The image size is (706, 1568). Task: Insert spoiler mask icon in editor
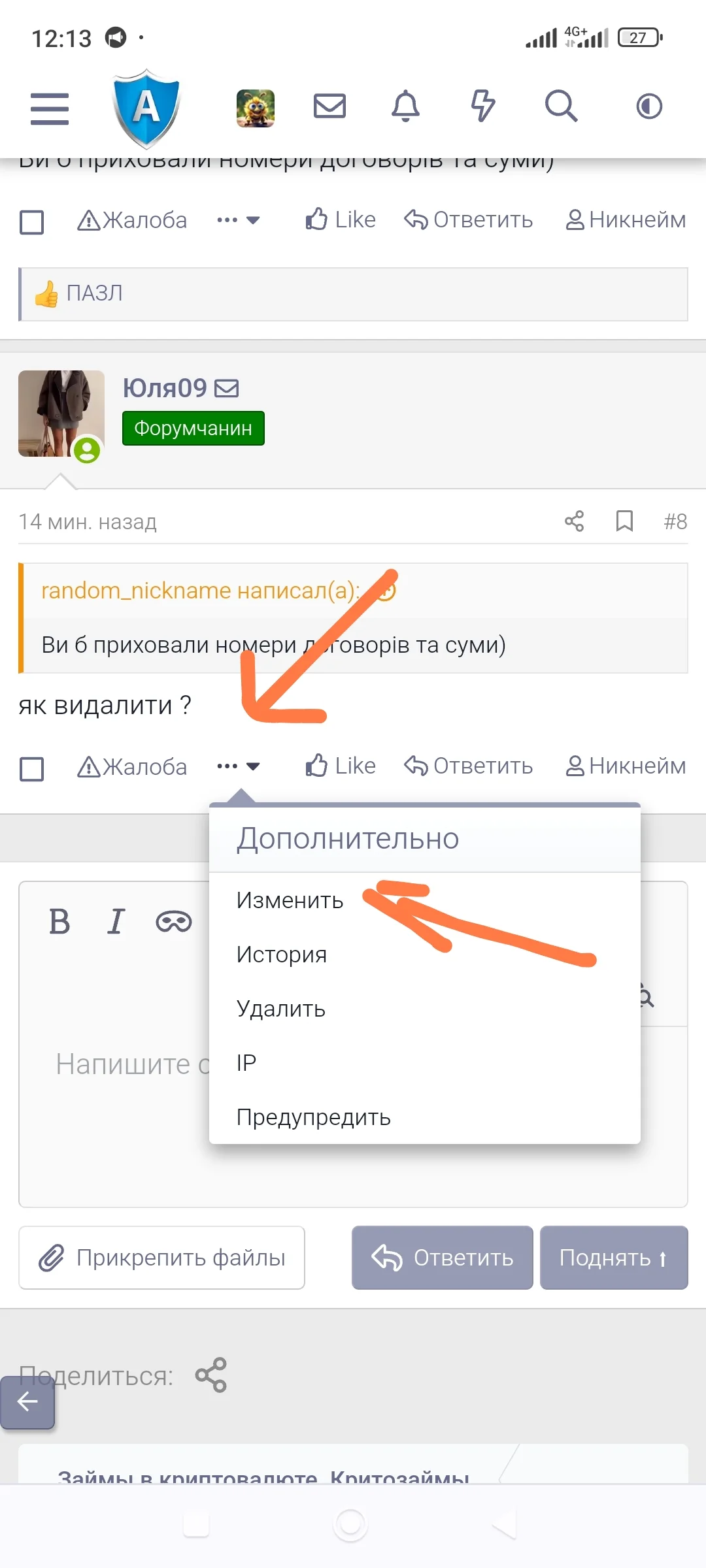(x=174, y=922)
